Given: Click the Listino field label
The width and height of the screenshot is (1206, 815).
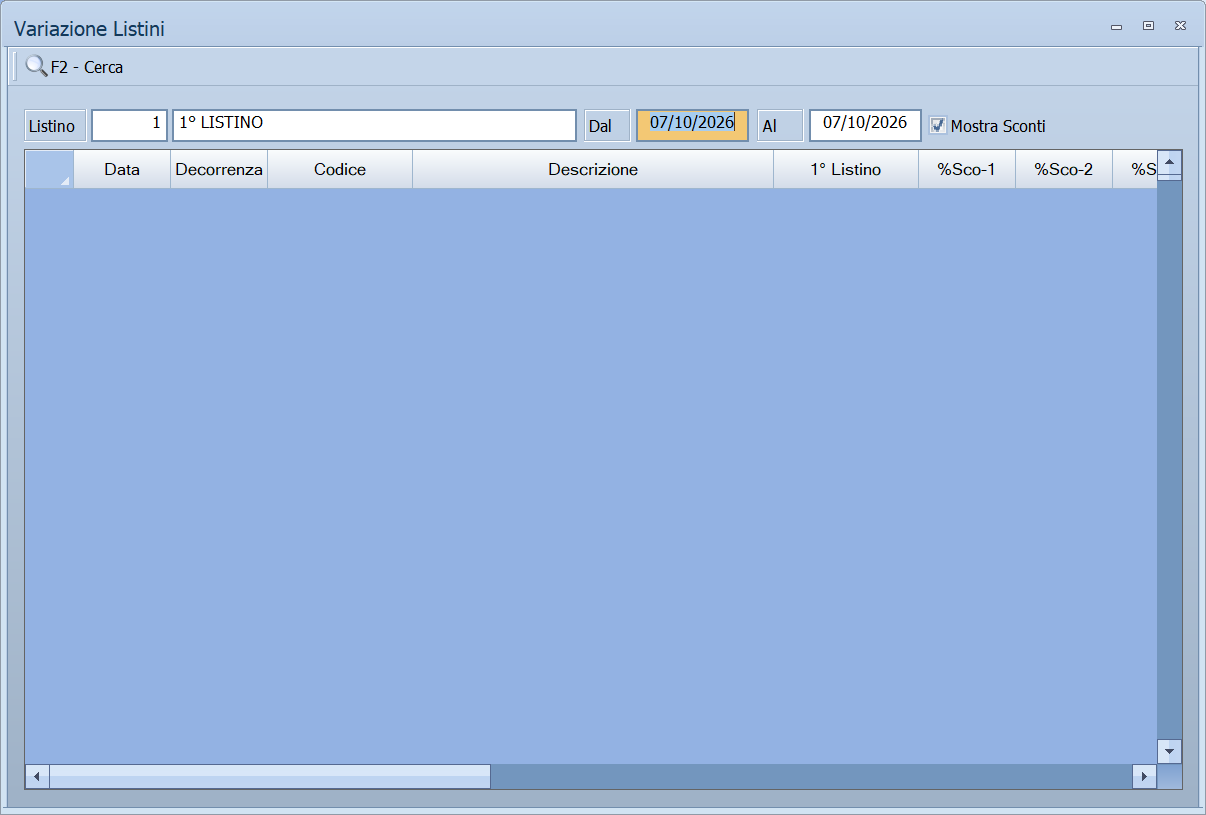Looking at the screenshot, I should 56,126.
